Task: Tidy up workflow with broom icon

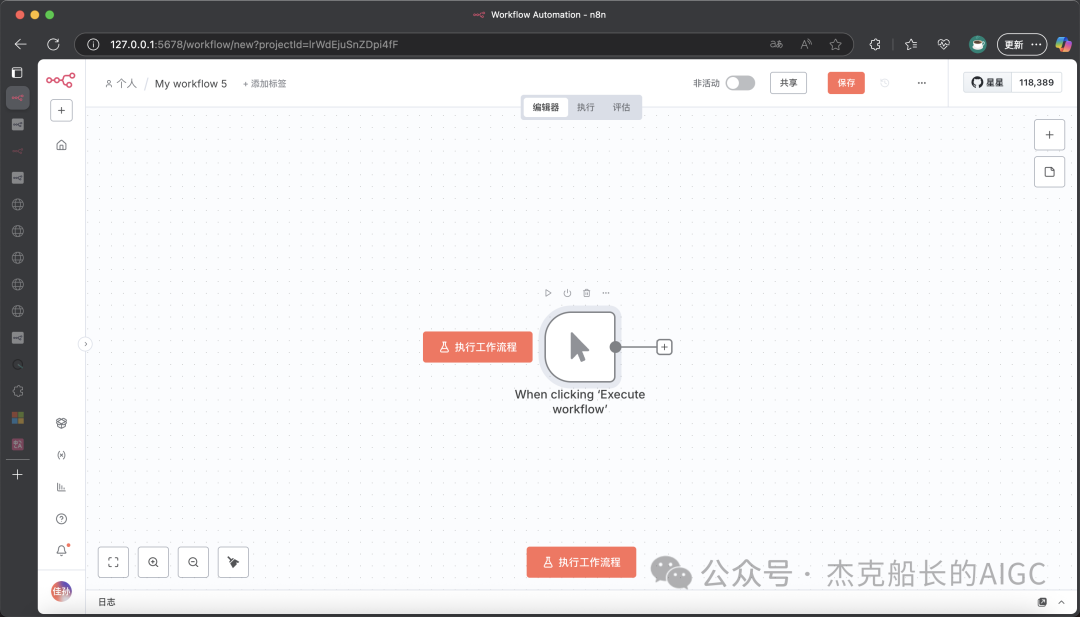Action: pyautogui.click(x=233, y=562)
